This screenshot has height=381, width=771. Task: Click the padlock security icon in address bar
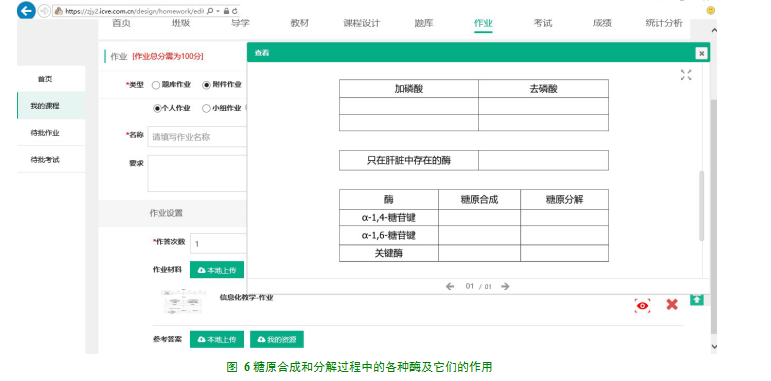[x=226, y=10]
